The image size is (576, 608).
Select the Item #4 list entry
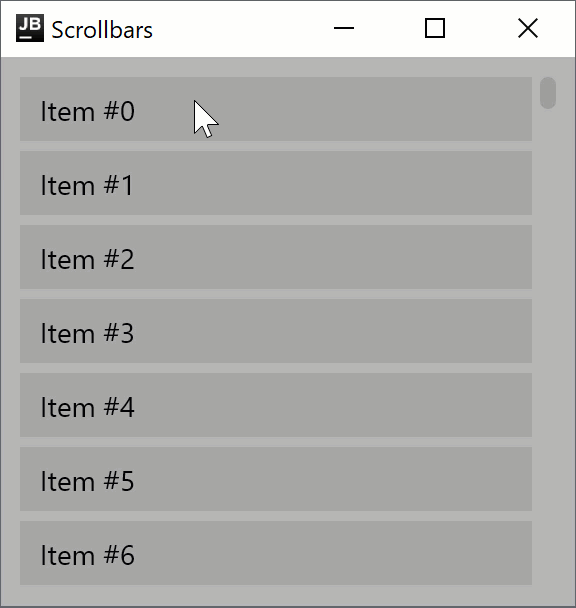pyautogui.click(x=276, y=405)
